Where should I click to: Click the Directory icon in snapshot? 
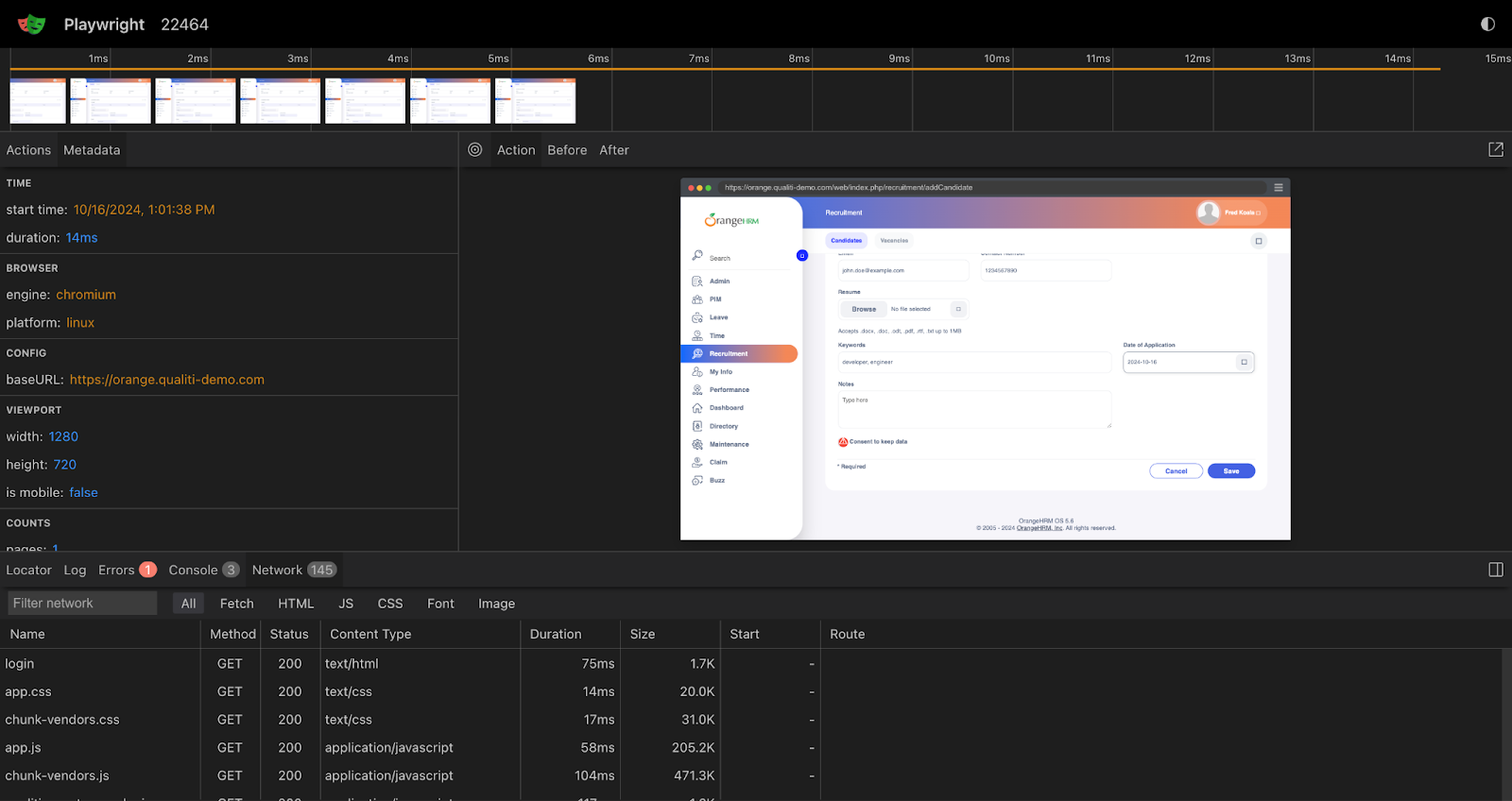(697, 426)
